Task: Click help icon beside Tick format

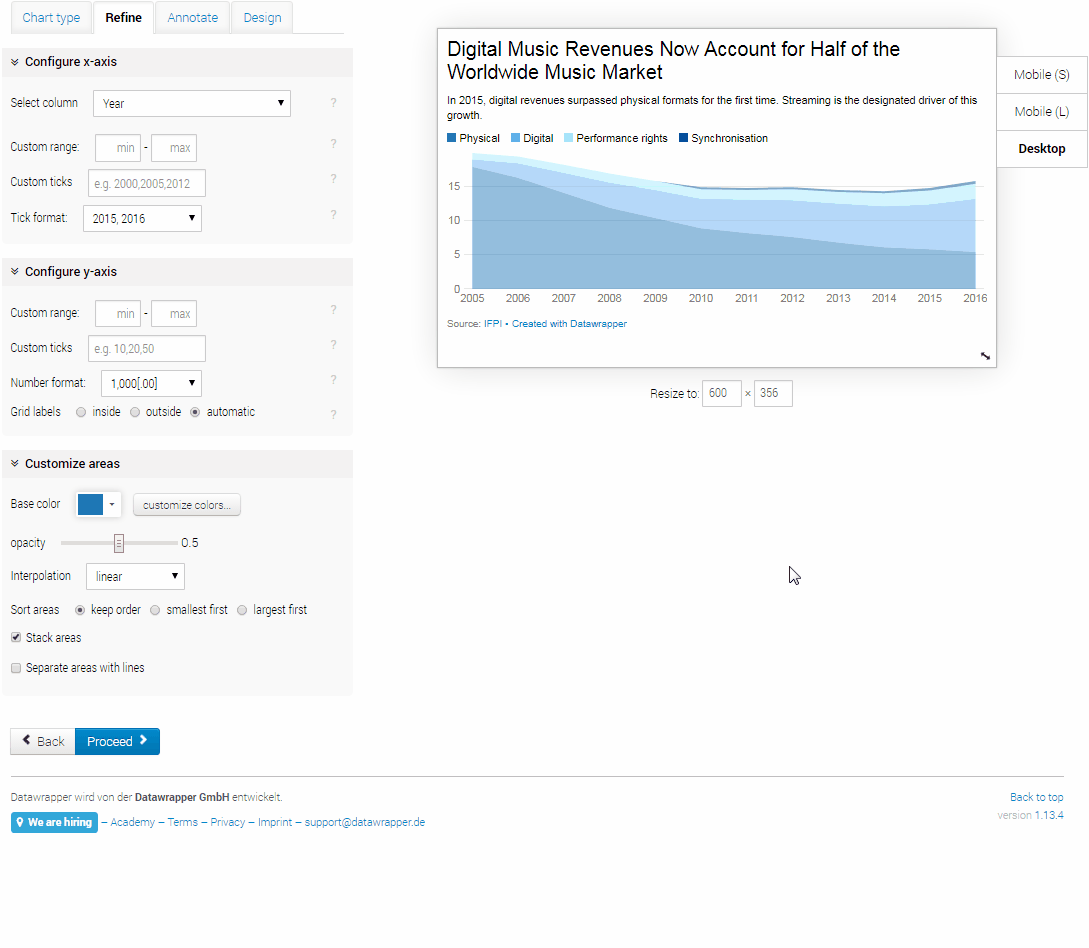Action: 333,215
